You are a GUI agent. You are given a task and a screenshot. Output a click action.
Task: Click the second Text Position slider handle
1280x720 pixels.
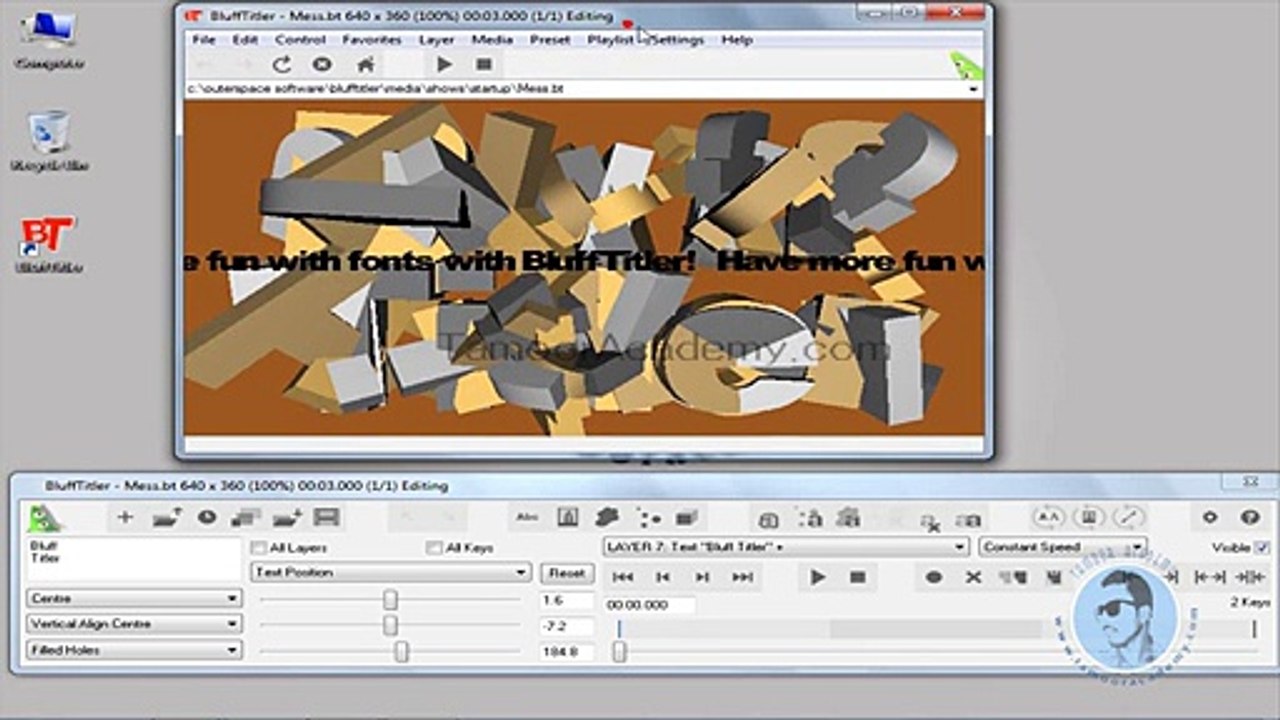(x=390, y=625)
